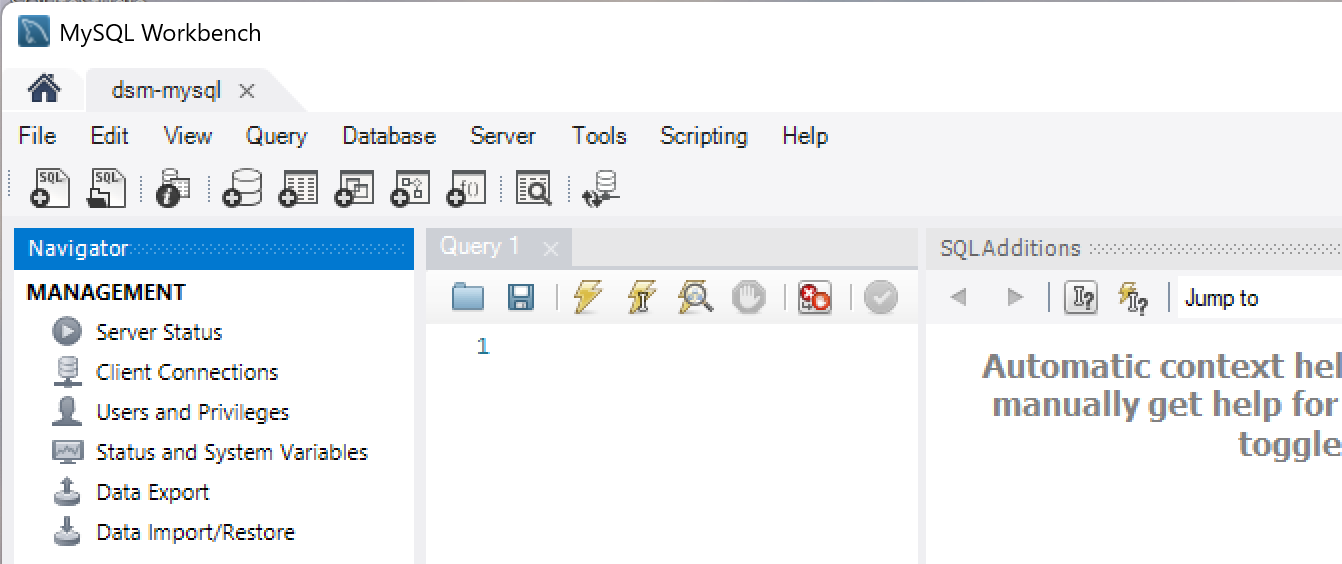The image size is (1342, 564).
Task: Open Users and Privileges
Action: (192, 412)
